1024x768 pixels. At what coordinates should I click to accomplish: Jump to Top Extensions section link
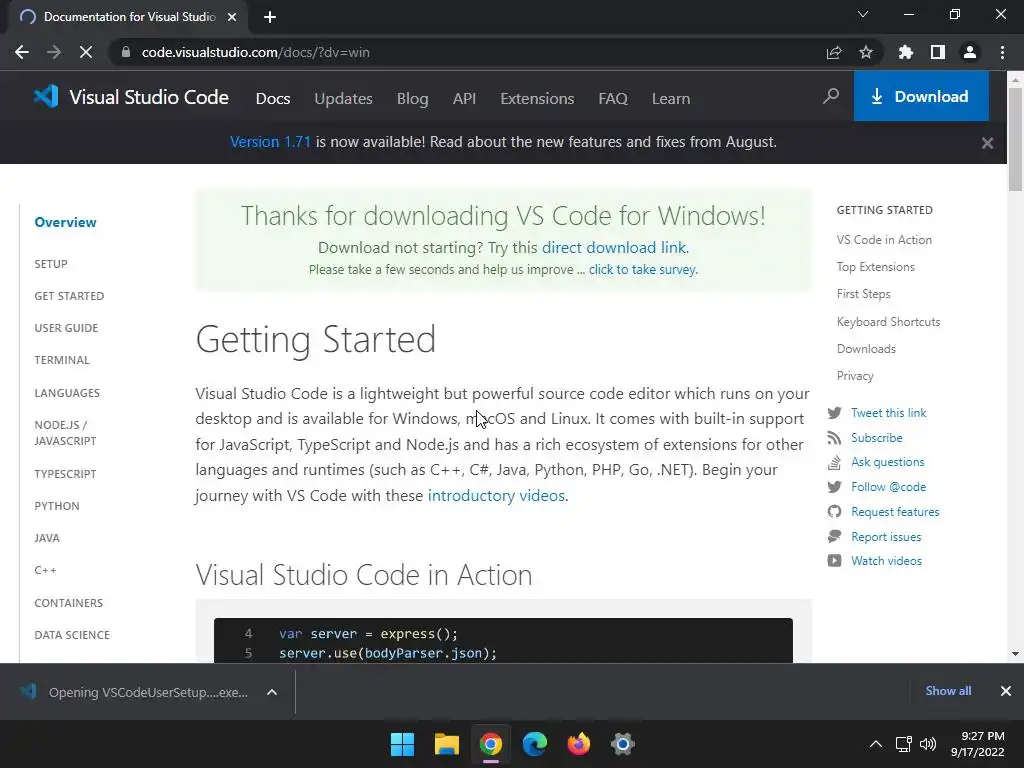point(875,267)
